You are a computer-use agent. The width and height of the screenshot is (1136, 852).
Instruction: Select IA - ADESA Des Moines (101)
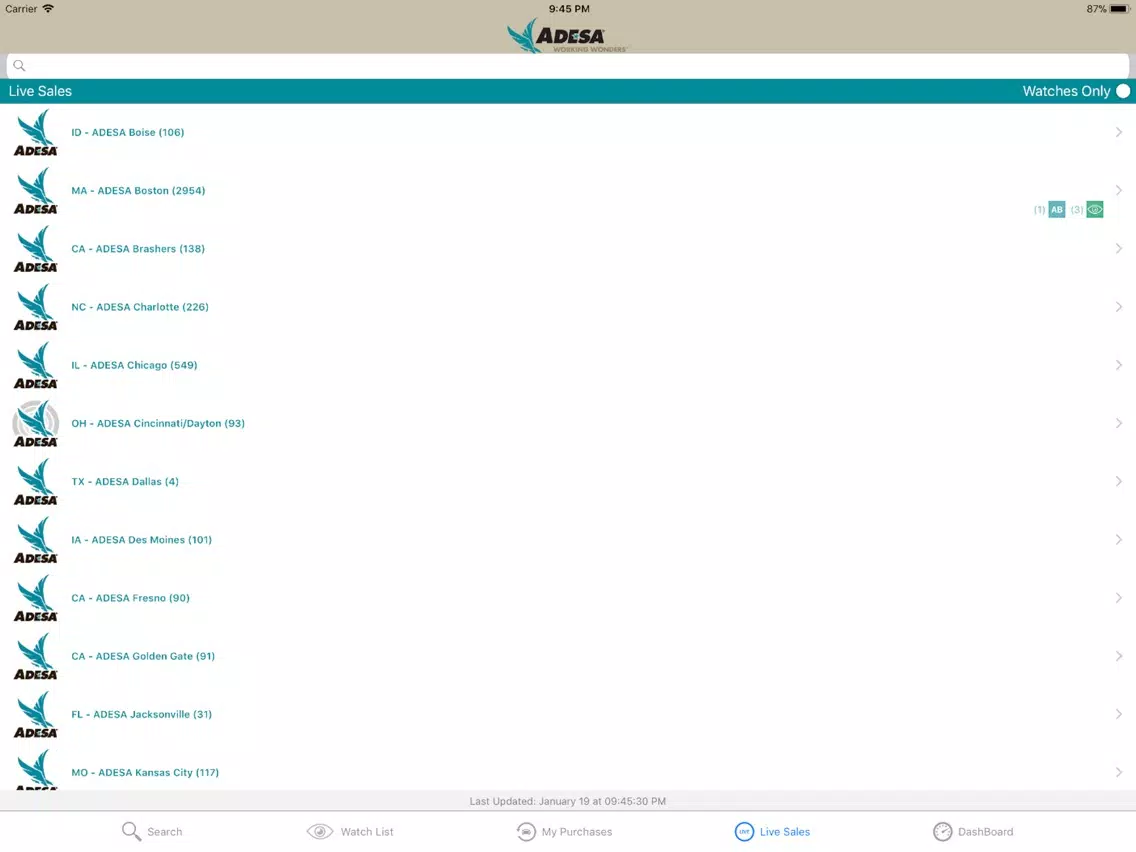coord(141,540)
